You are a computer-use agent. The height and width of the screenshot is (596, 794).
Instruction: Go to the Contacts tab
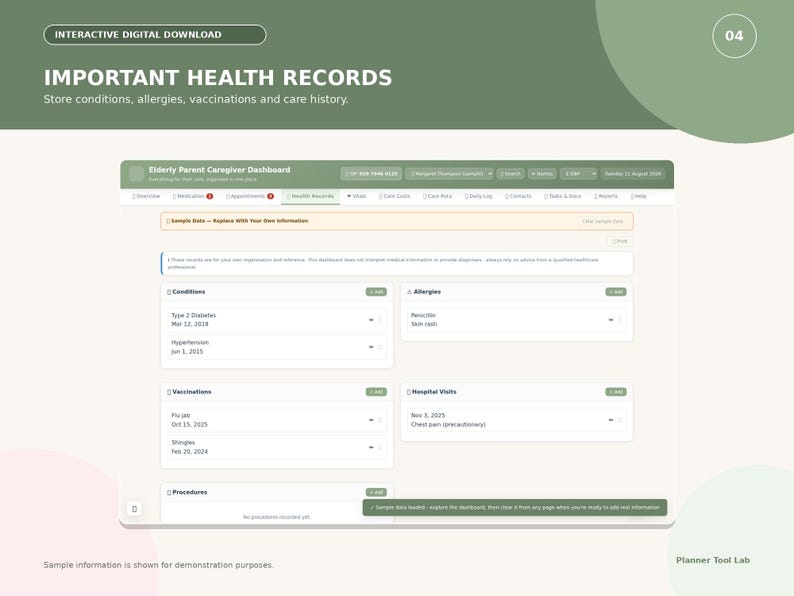coord(519,196)
